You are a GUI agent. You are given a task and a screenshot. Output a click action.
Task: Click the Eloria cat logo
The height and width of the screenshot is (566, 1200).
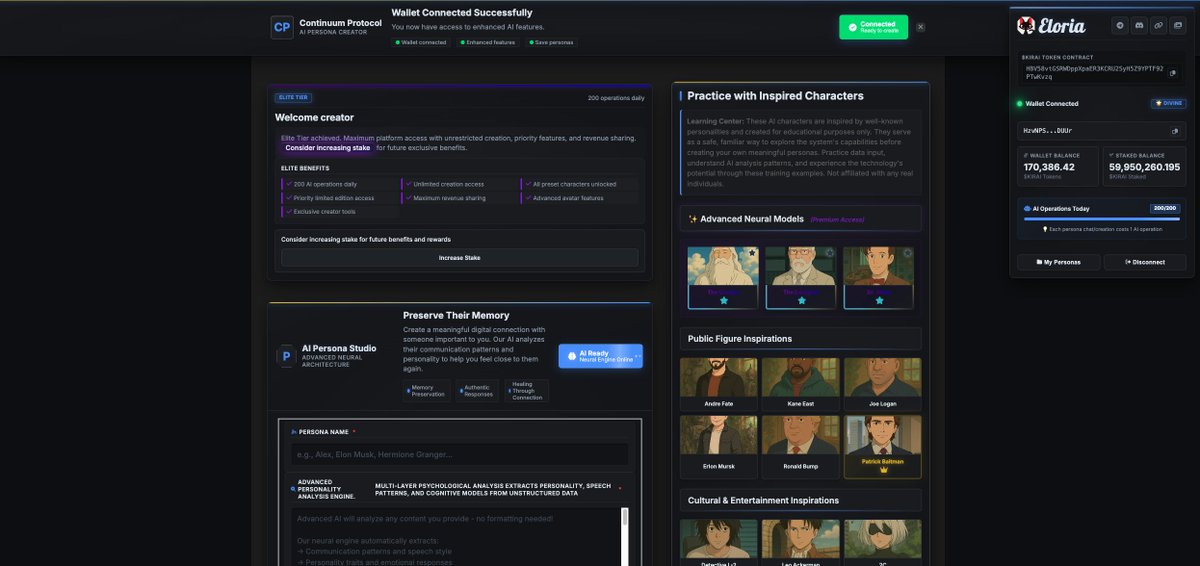tap(1026, 25)
